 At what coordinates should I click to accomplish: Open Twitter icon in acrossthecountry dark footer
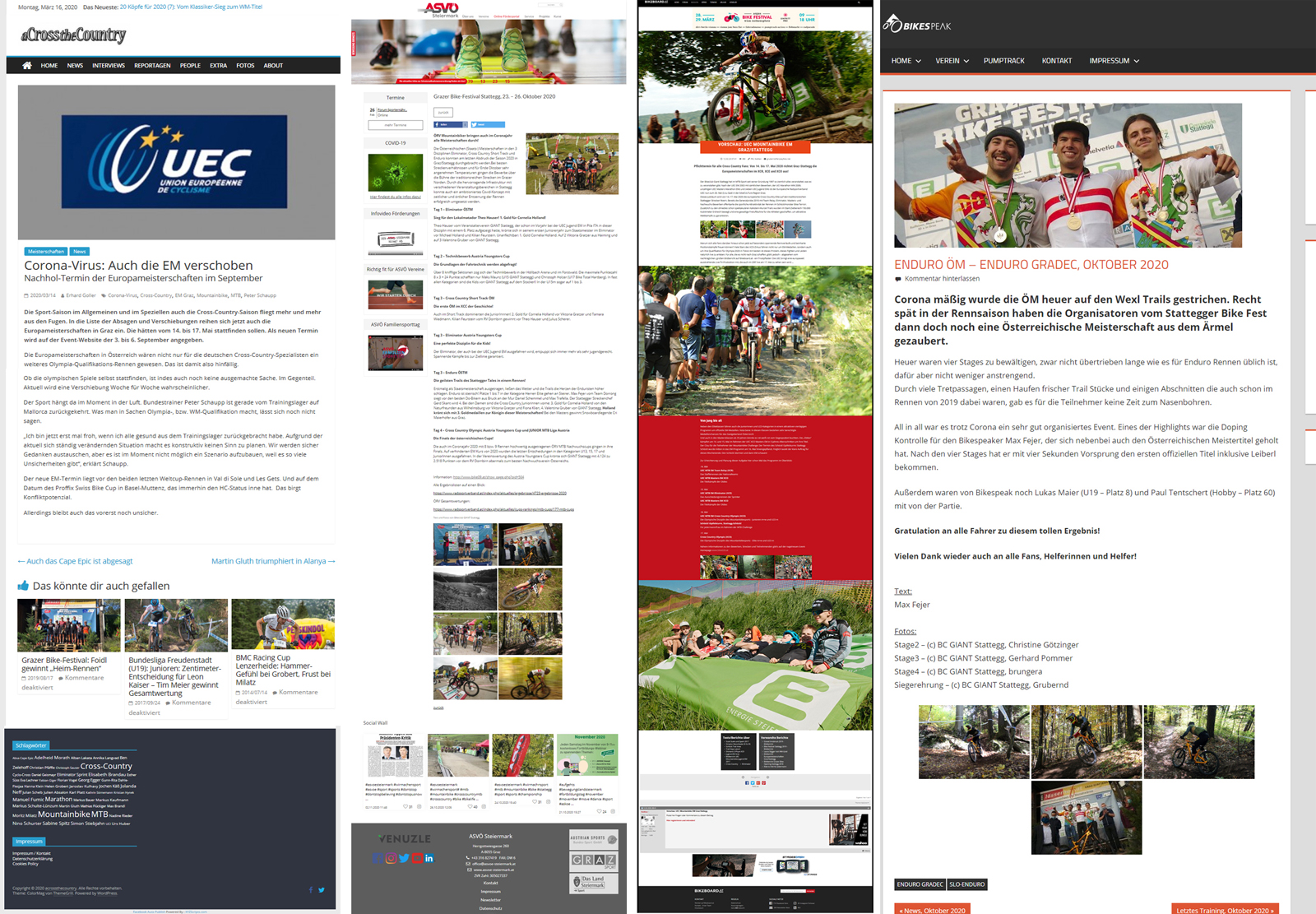click(x=322, y=889)
